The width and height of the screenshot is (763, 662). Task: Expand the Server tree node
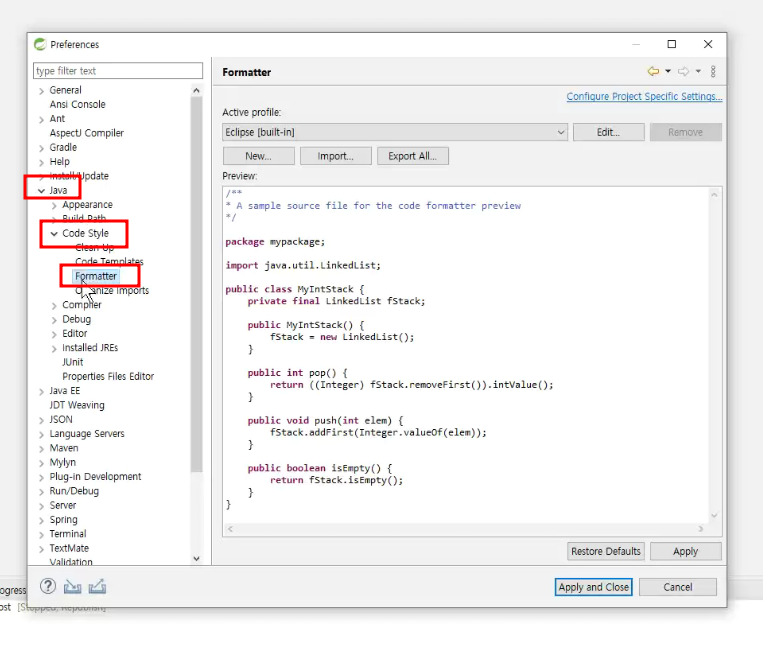click(41, 506)
